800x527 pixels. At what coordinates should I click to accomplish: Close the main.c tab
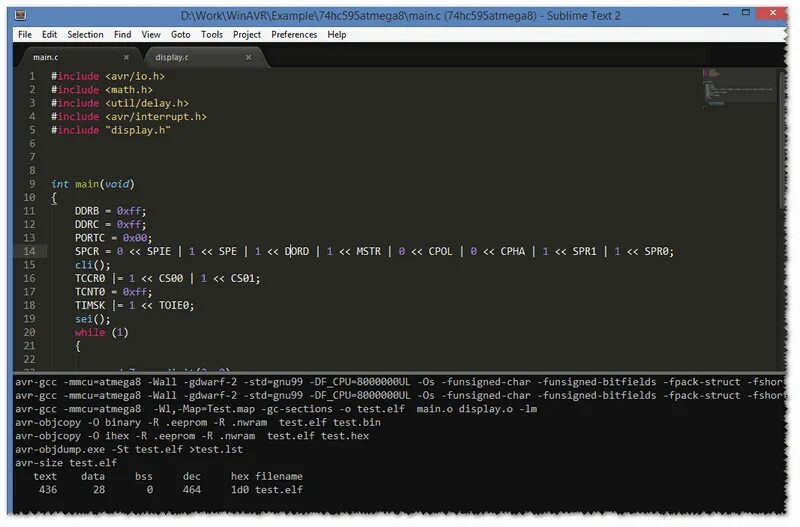point(126,57)
